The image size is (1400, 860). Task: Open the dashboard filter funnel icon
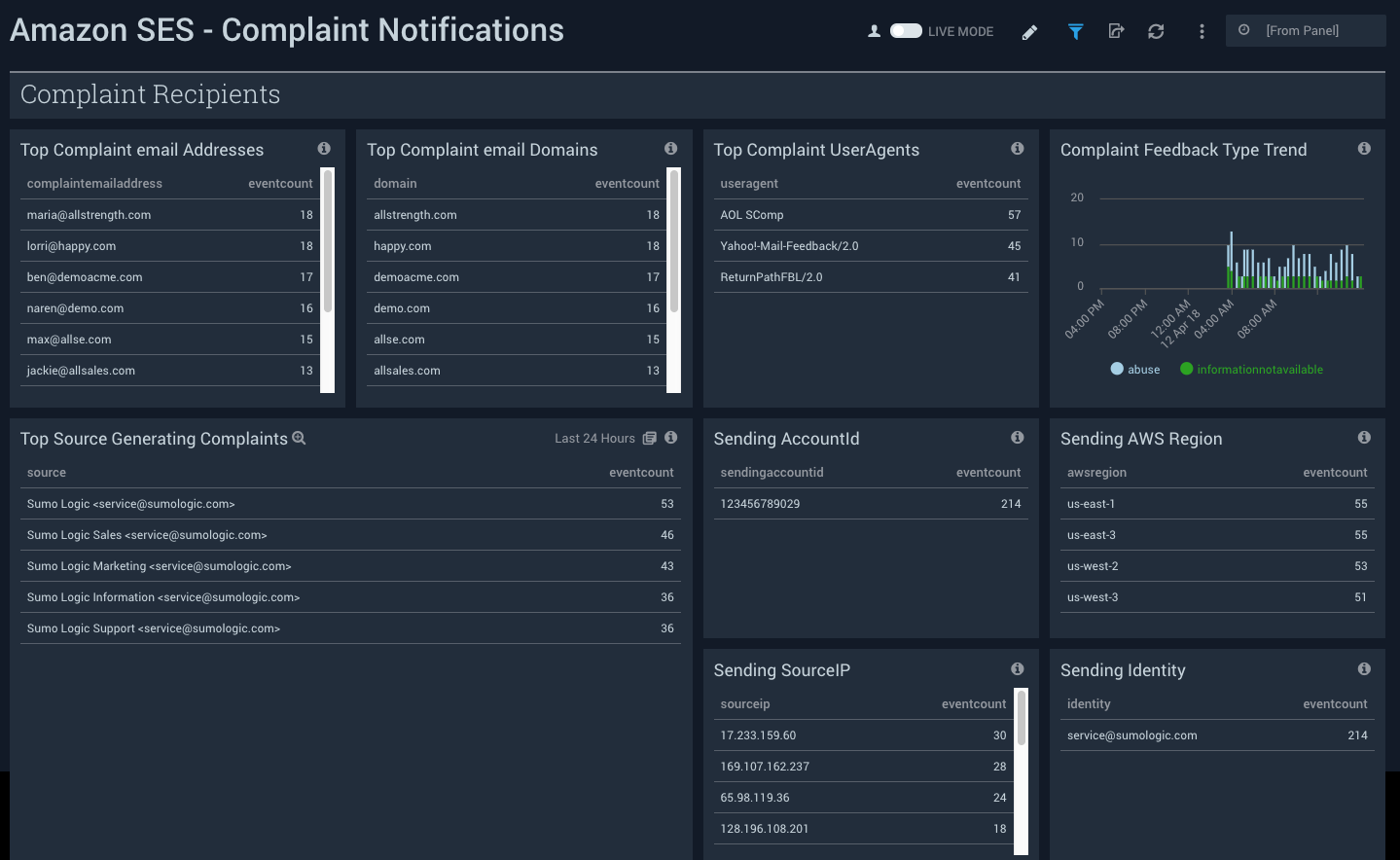(x=1075, y=32)
